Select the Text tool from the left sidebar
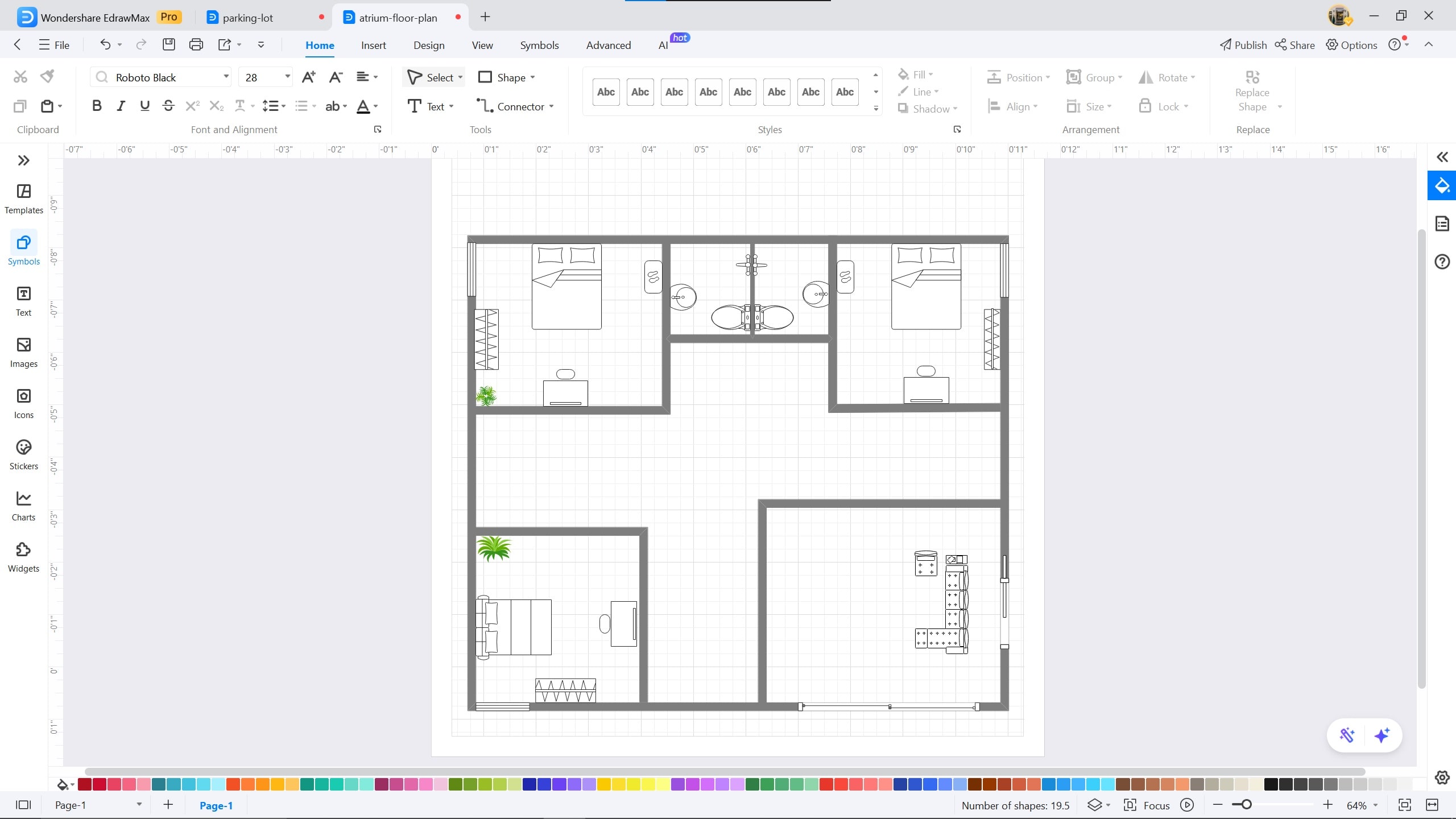Screen dimensions: 1456x819 coord(23,300)
